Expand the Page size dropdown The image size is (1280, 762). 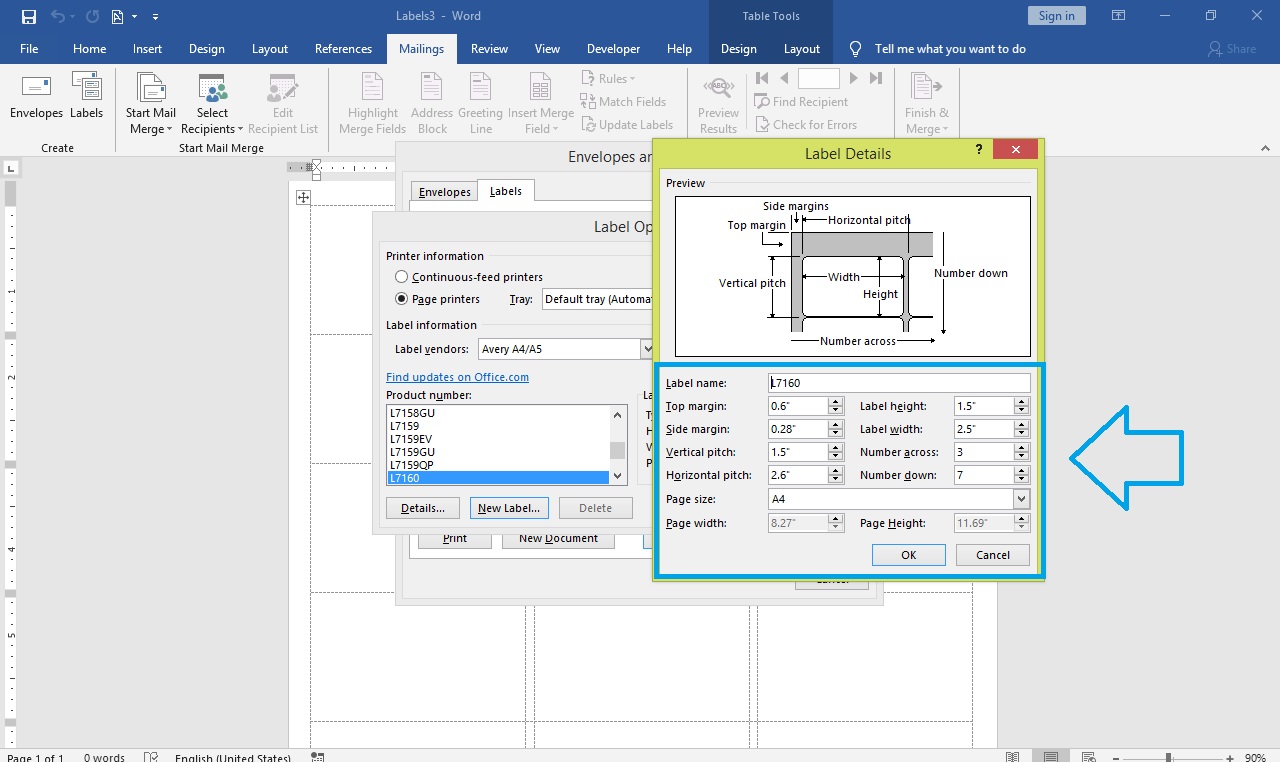pos(1020,499)
